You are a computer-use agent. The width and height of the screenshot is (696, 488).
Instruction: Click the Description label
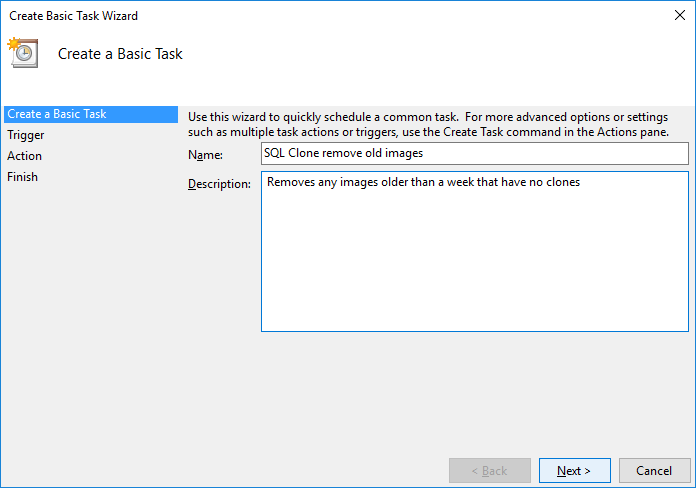tap(219, 185)
